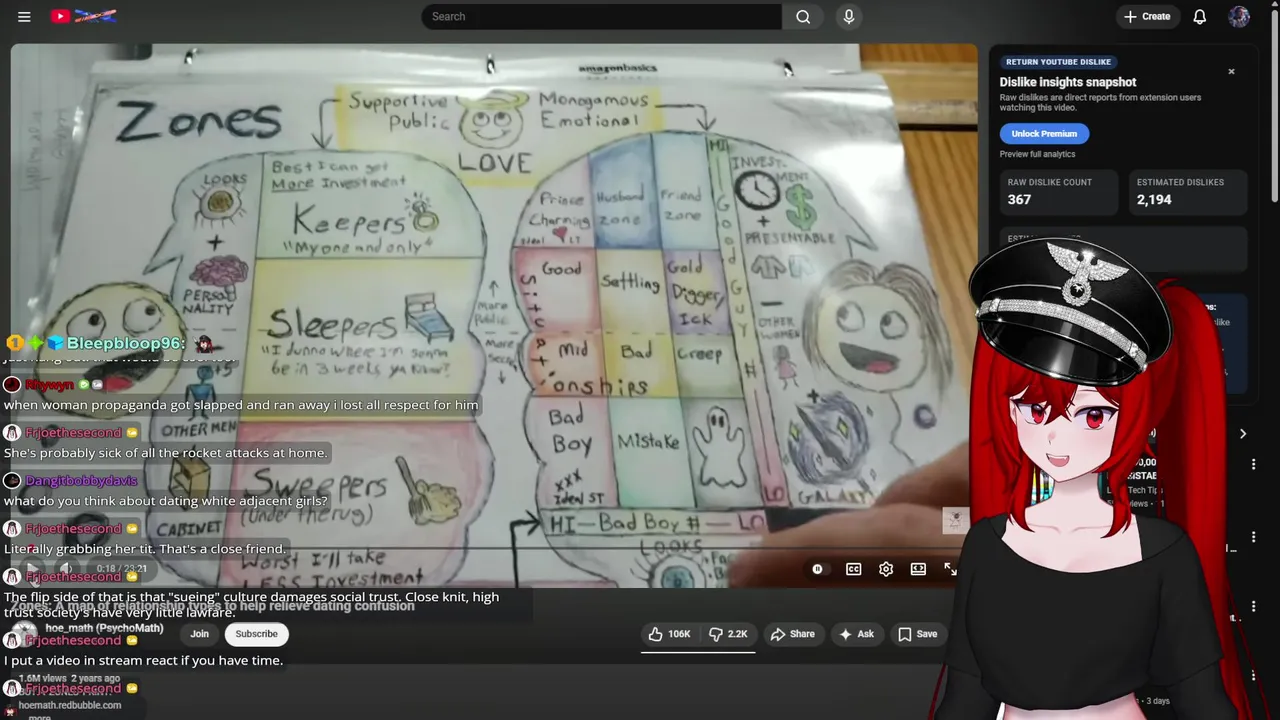The height and width of the screenshot is (720, 1280).
Task: Expand the suggested chips arrow on right
Action: pyautogui.click(x=1242, y=434)
